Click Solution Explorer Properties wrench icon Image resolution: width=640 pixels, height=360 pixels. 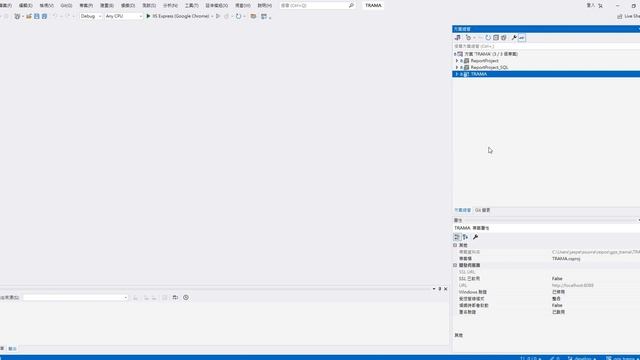pos(514,38)
